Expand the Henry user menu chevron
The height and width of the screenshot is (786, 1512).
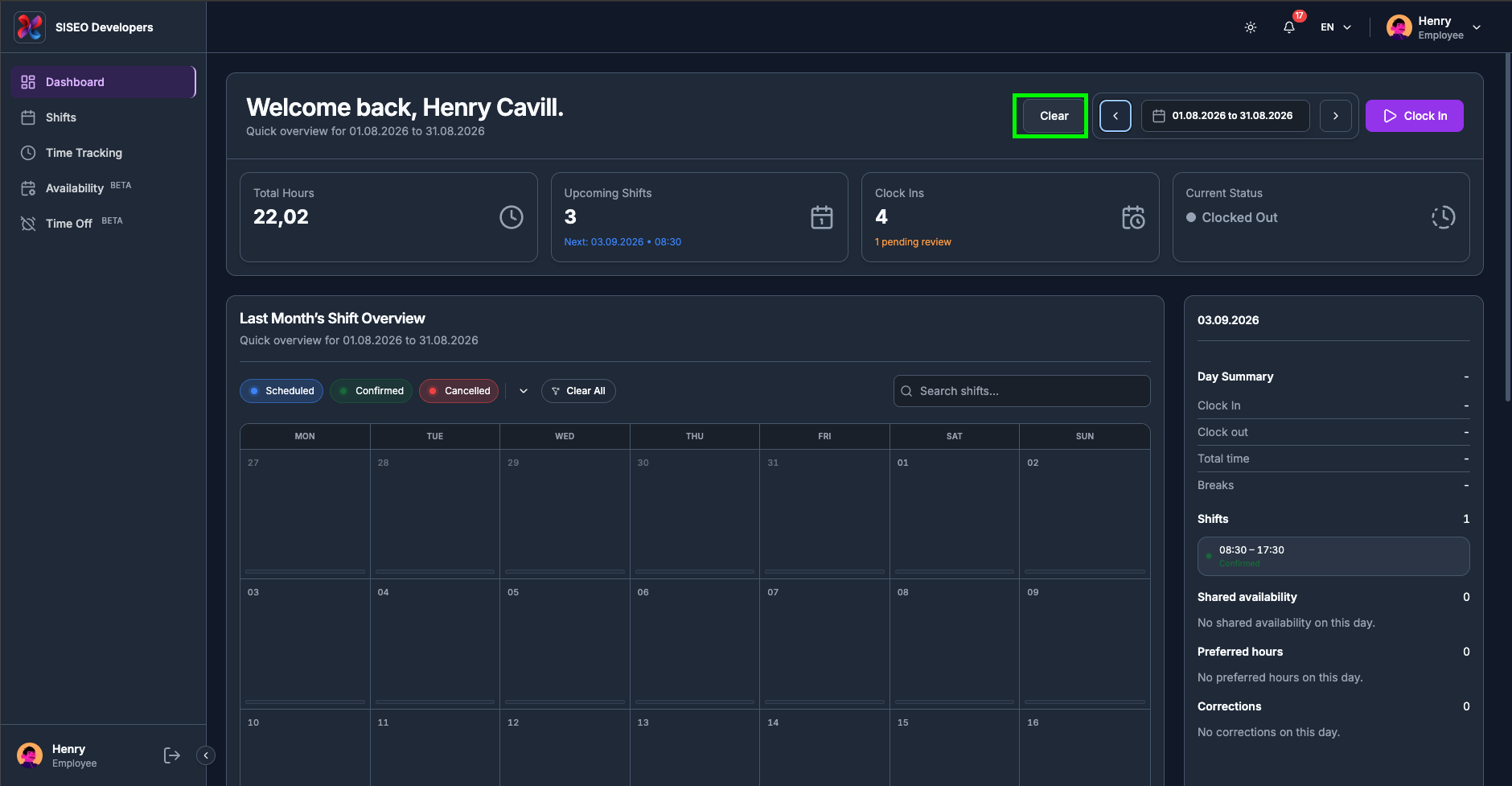coord(1477,27)
